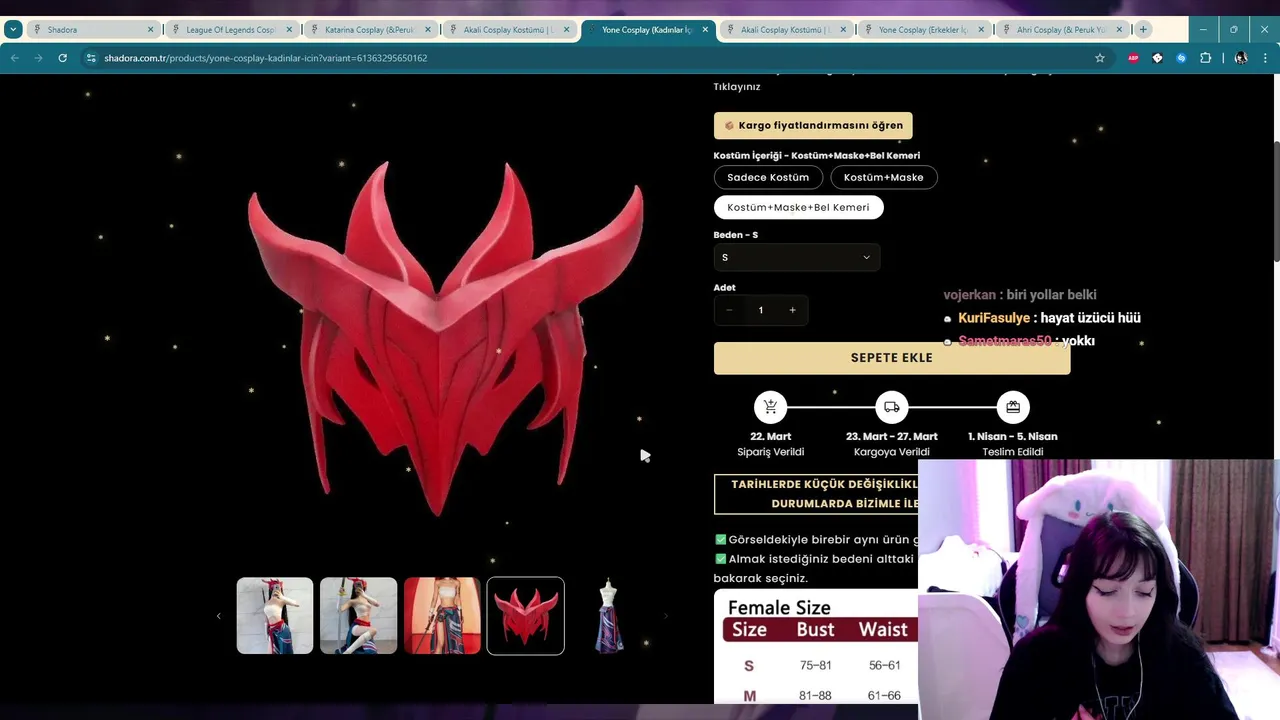
Task: Click '1. Nisan - 5. Nisan' delivery date
Action: point(1013,436)
